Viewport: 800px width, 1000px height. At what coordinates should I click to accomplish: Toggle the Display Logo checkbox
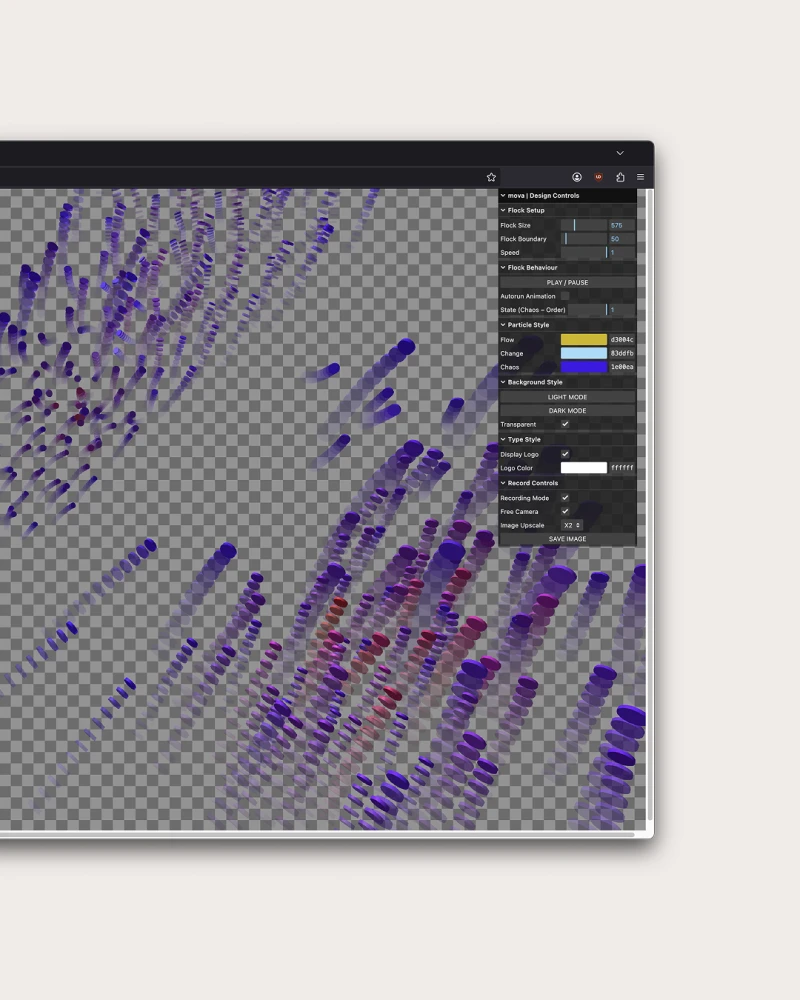click(x=565, y=454)
